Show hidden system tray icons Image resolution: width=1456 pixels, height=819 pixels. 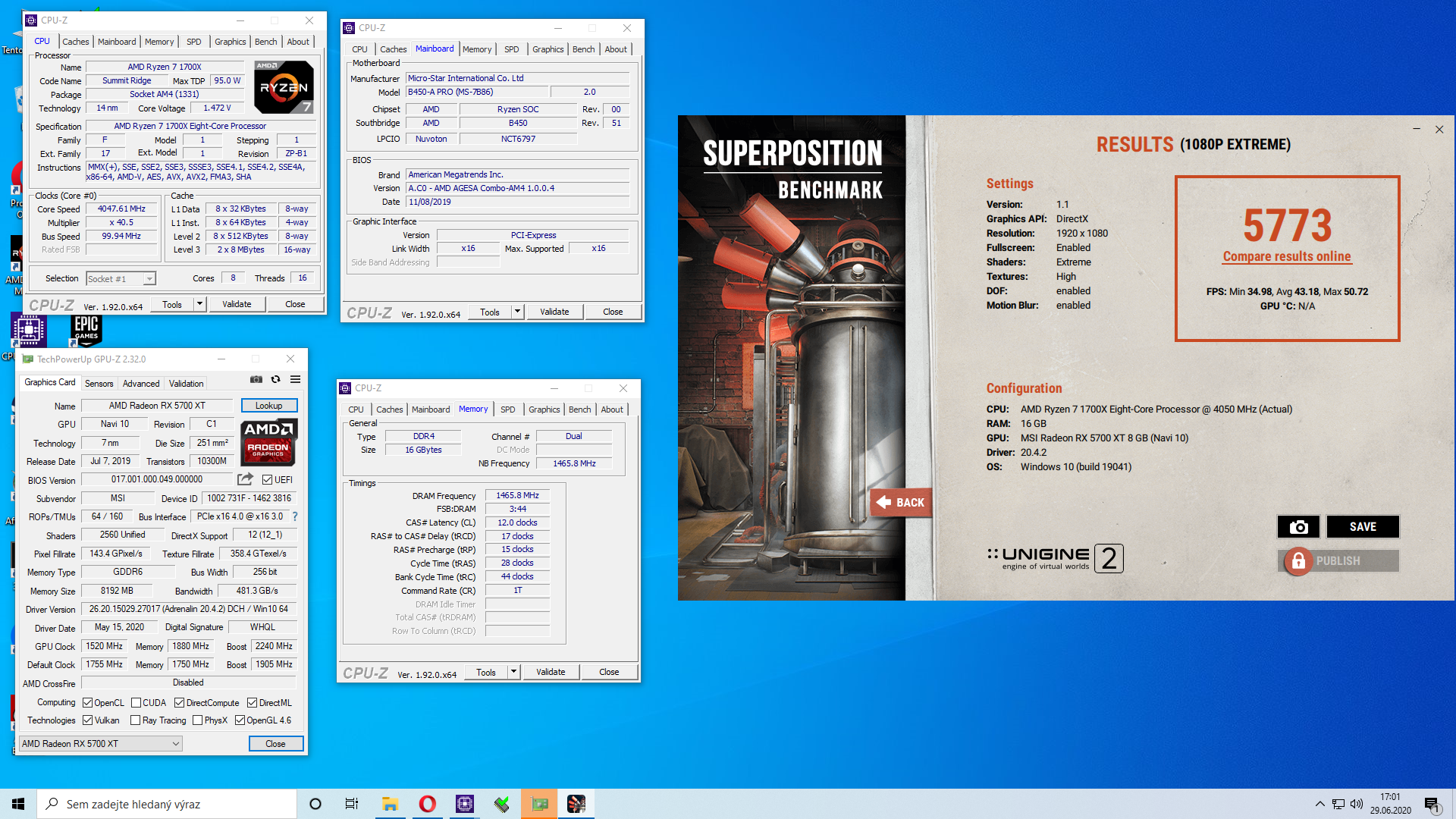1320,804
